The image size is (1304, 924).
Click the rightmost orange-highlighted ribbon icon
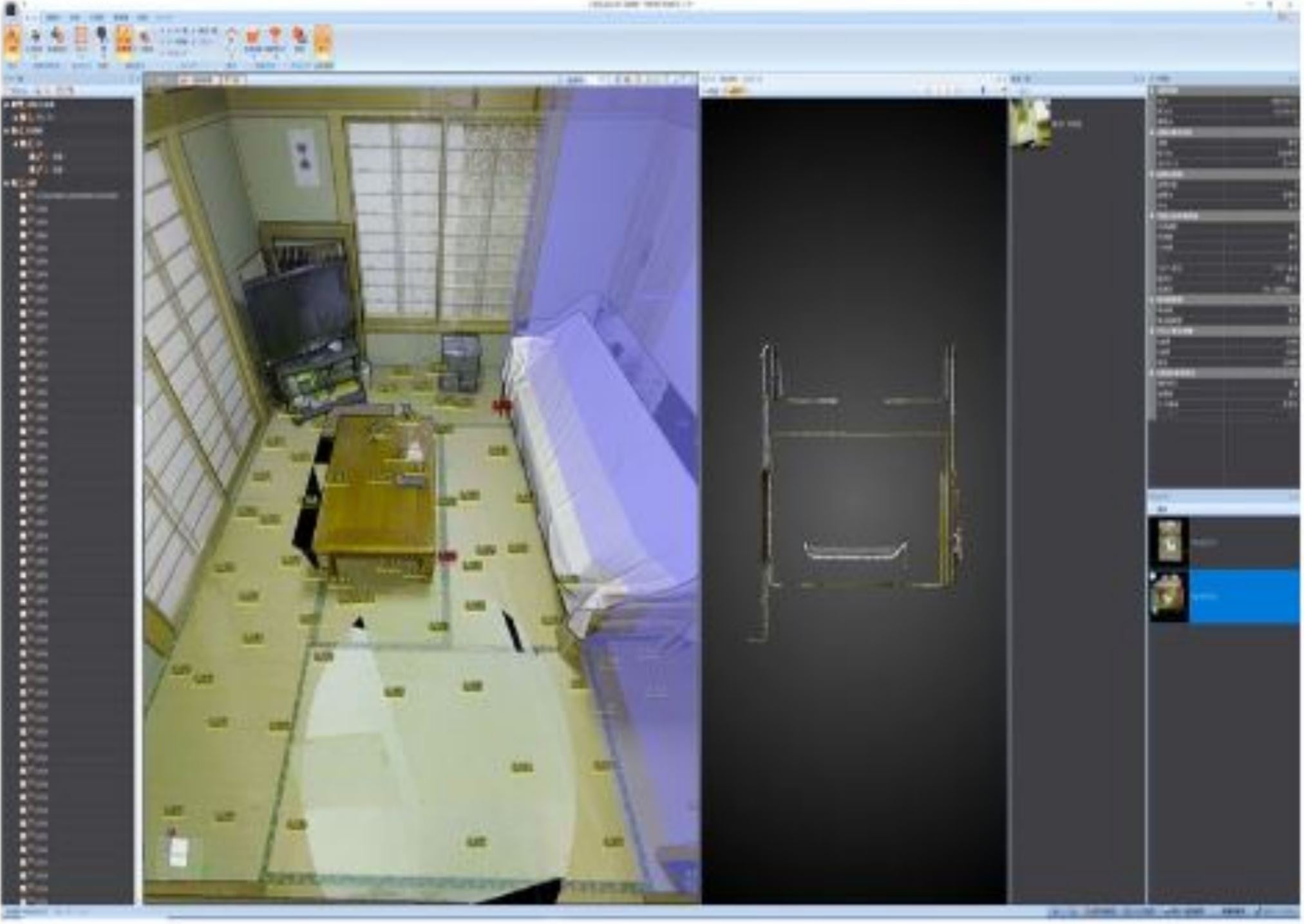tap(323, 40)
